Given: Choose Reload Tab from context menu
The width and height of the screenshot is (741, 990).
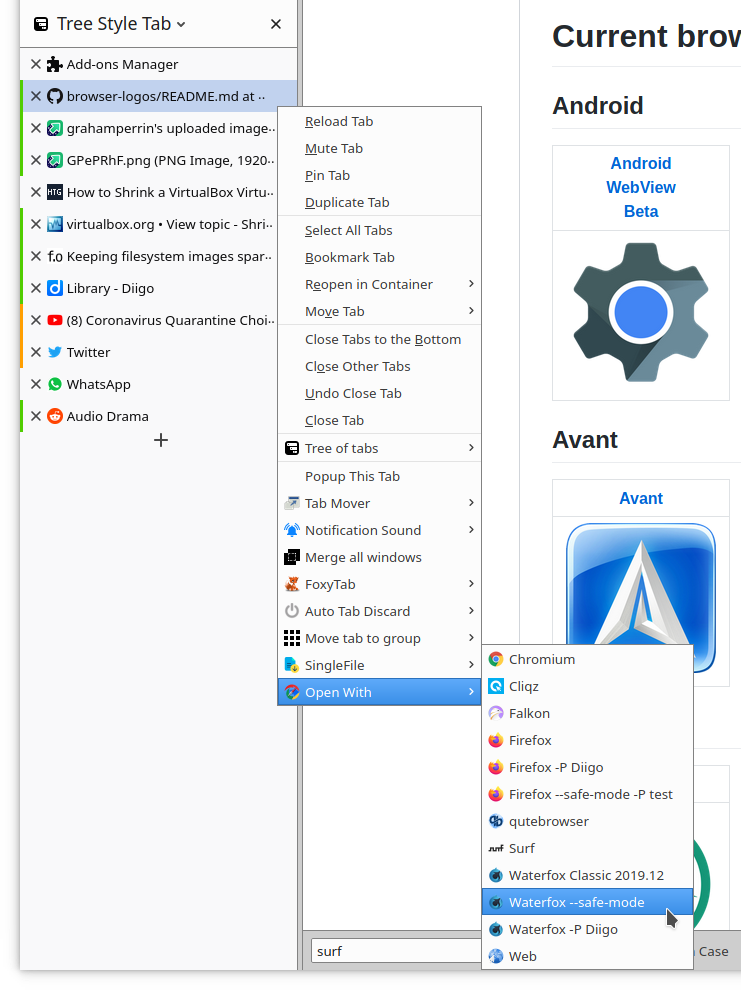Looking at the screenshot, I should (x=379, y=121).
